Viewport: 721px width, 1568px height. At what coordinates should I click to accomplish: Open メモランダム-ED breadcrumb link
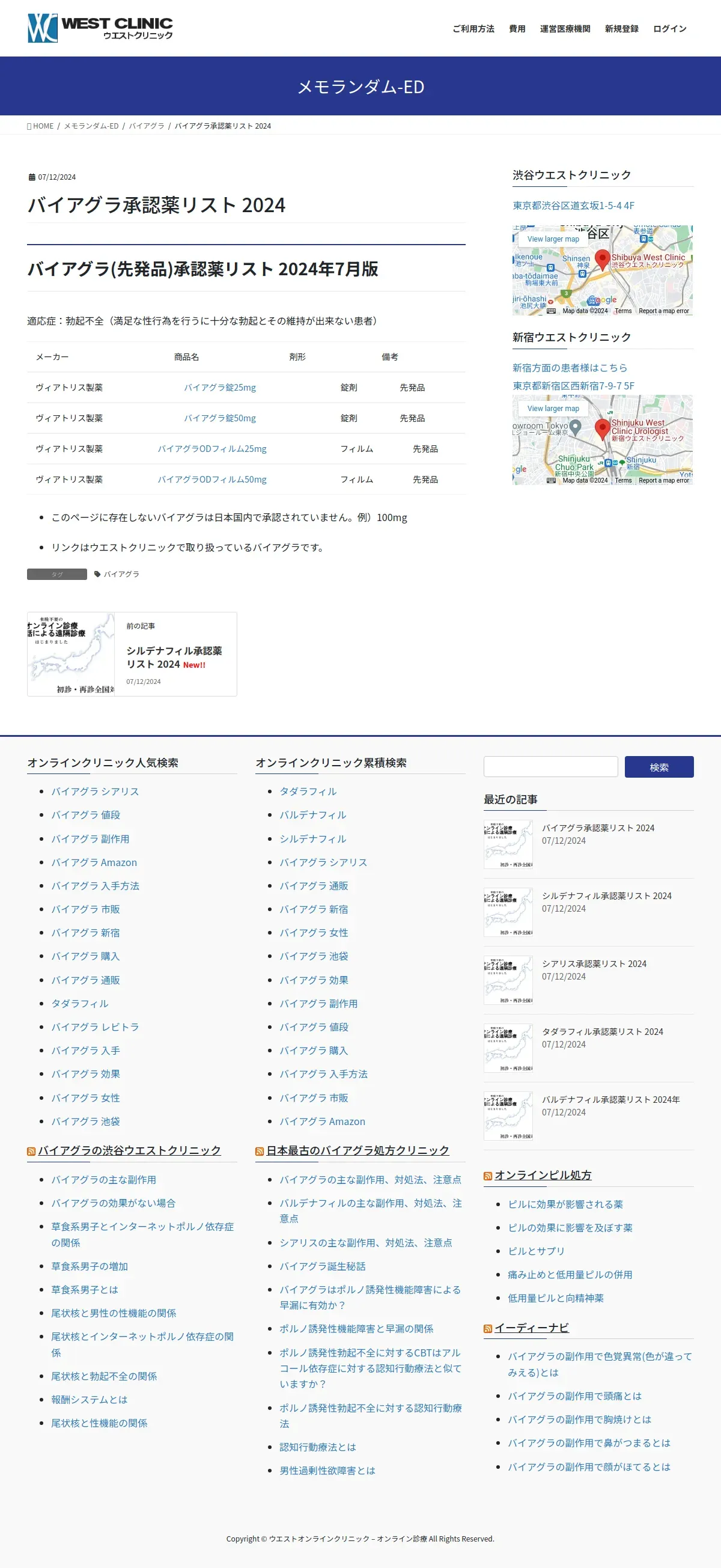tap(91, 126)
